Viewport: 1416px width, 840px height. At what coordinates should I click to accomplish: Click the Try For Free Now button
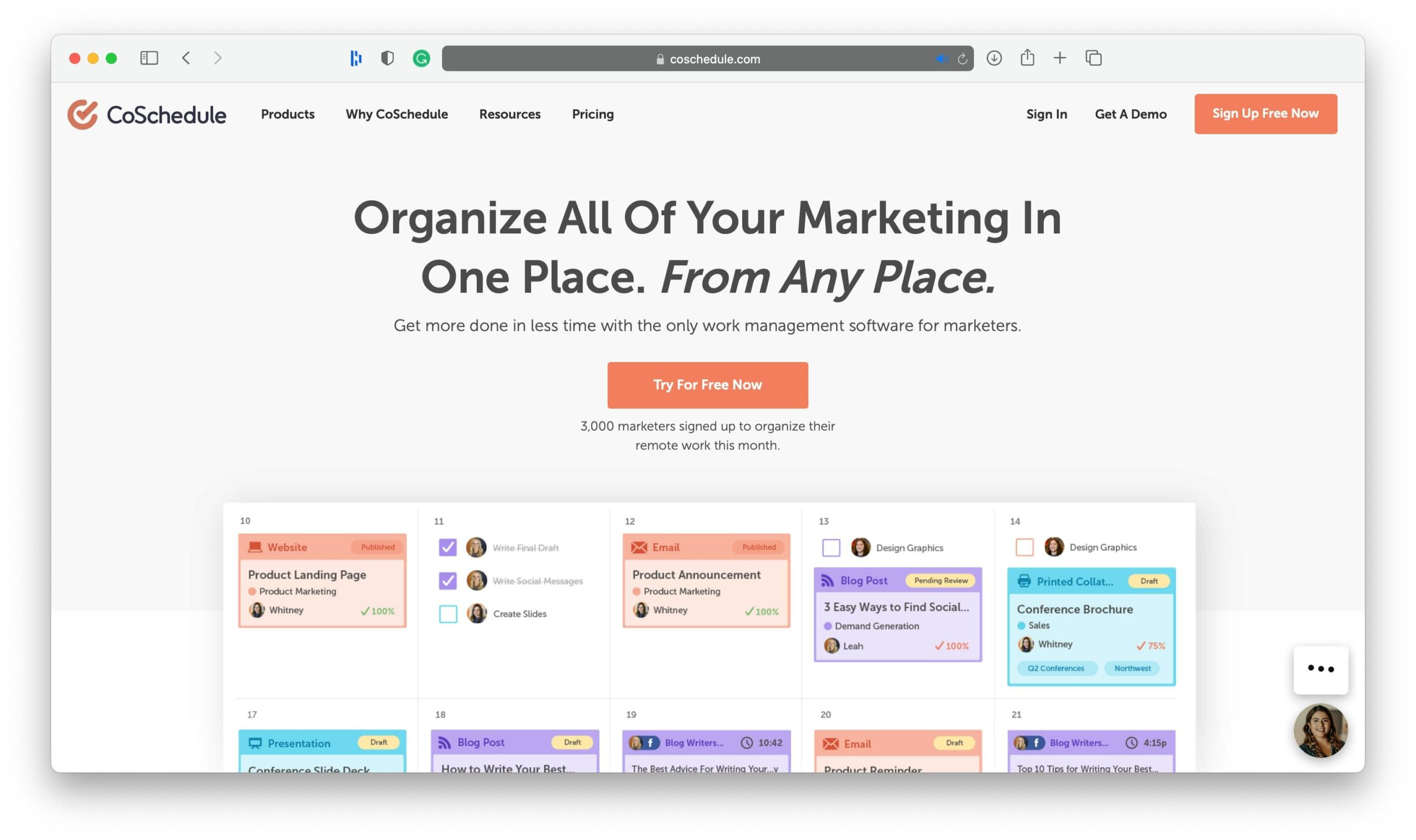point(707,385)
